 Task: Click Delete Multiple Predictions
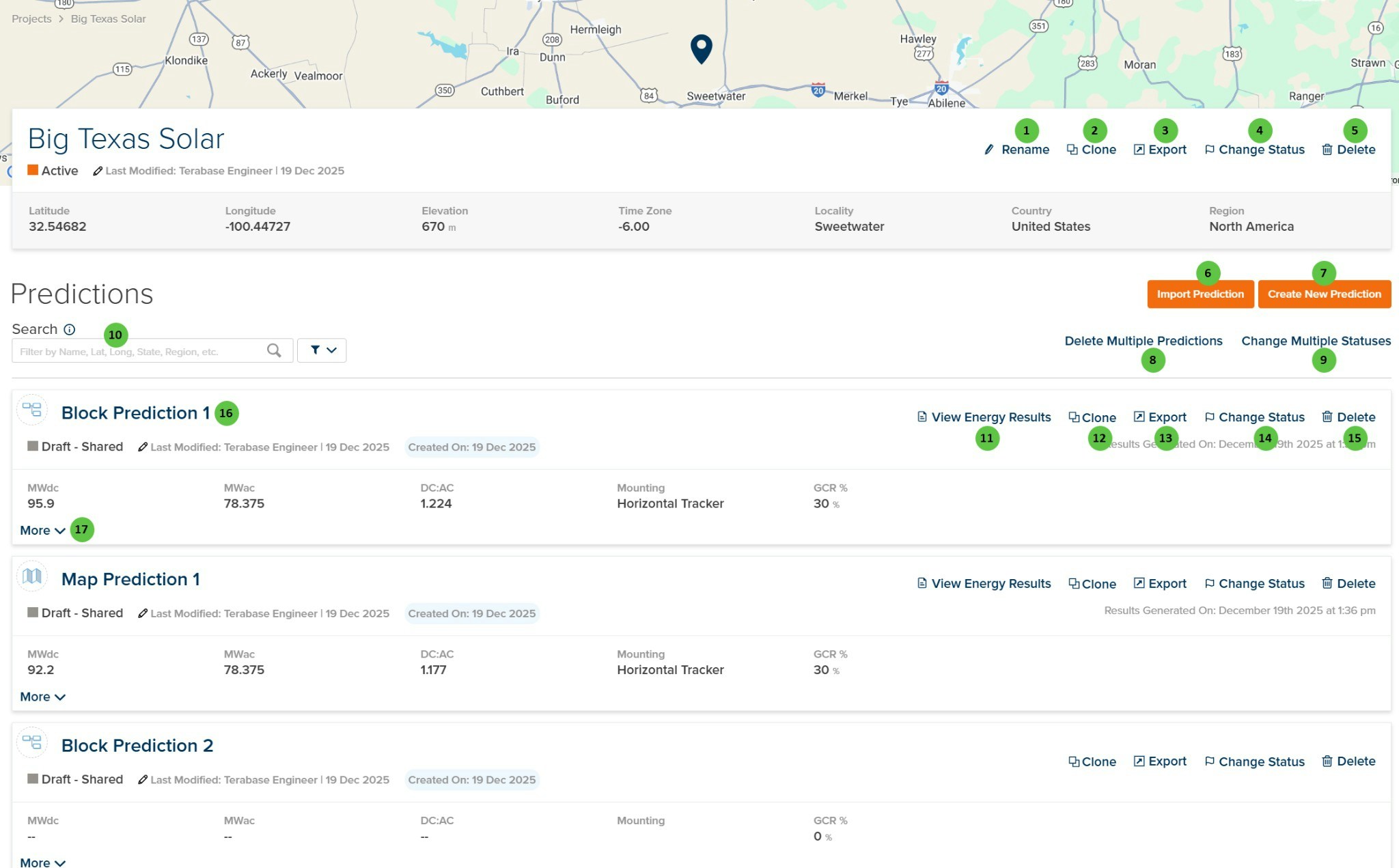(x=1143, y=341)
